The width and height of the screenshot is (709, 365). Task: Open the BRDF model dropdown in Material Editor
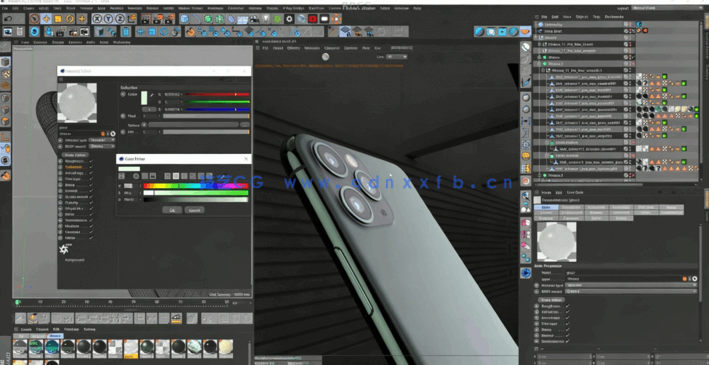[x=101, y=146]
